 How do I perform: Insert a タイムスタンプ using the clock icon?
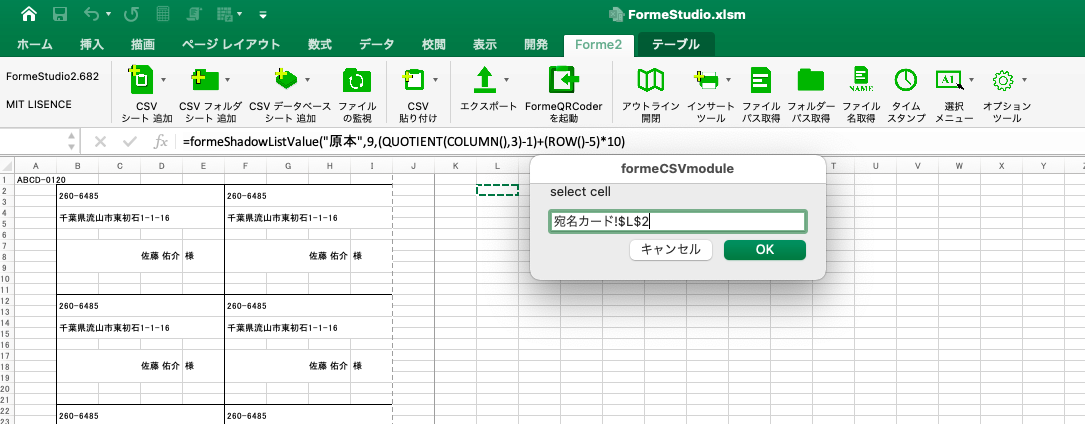(906, 80)
